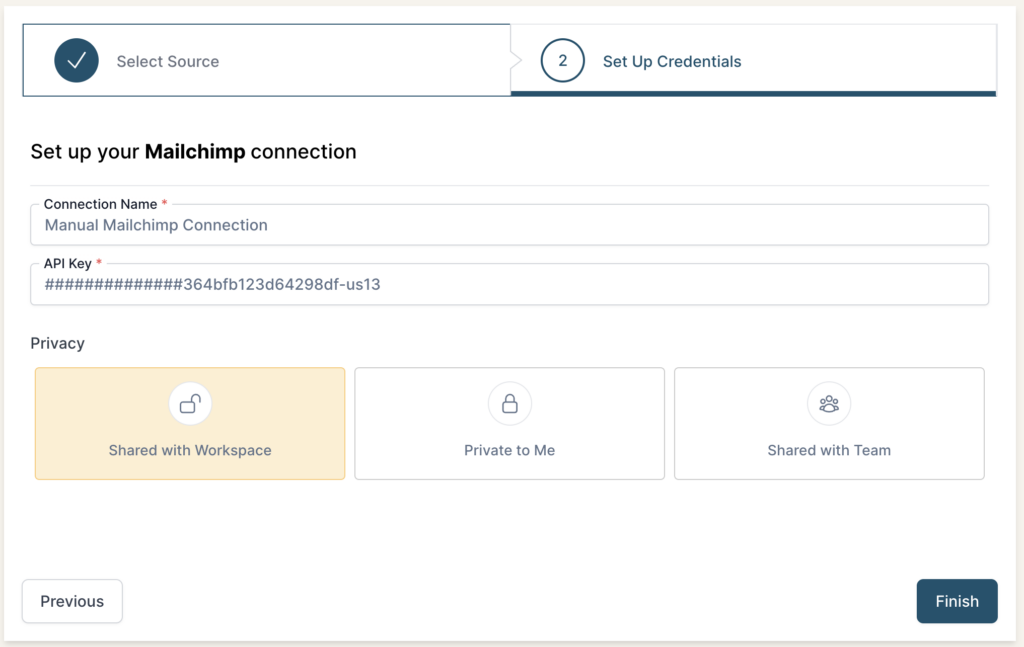Focus the Connection Name text field
Viewport: 1024px width, 647px height.
[509, 225]
